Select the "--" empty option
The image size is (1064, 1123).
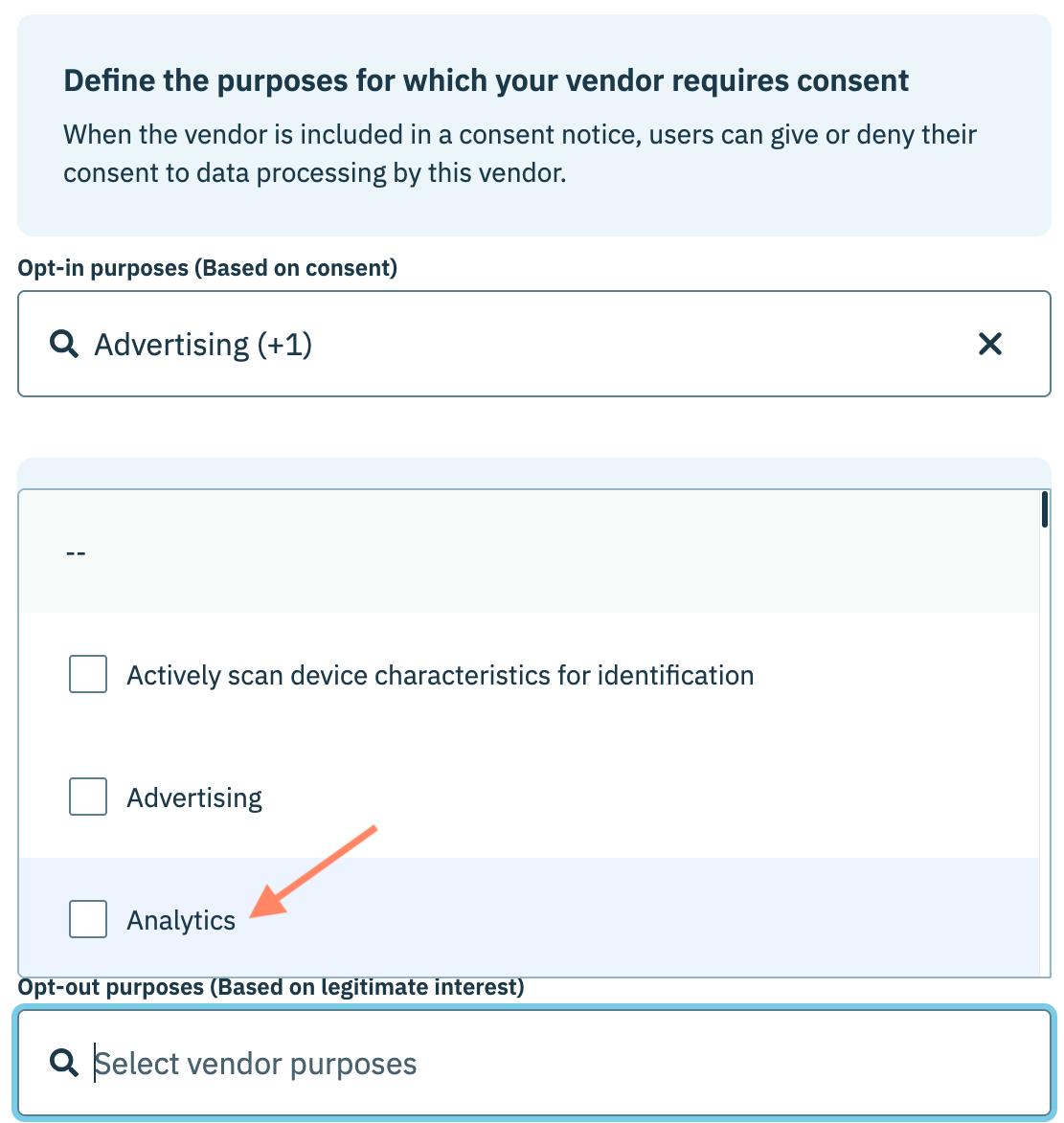coord(76,552)
